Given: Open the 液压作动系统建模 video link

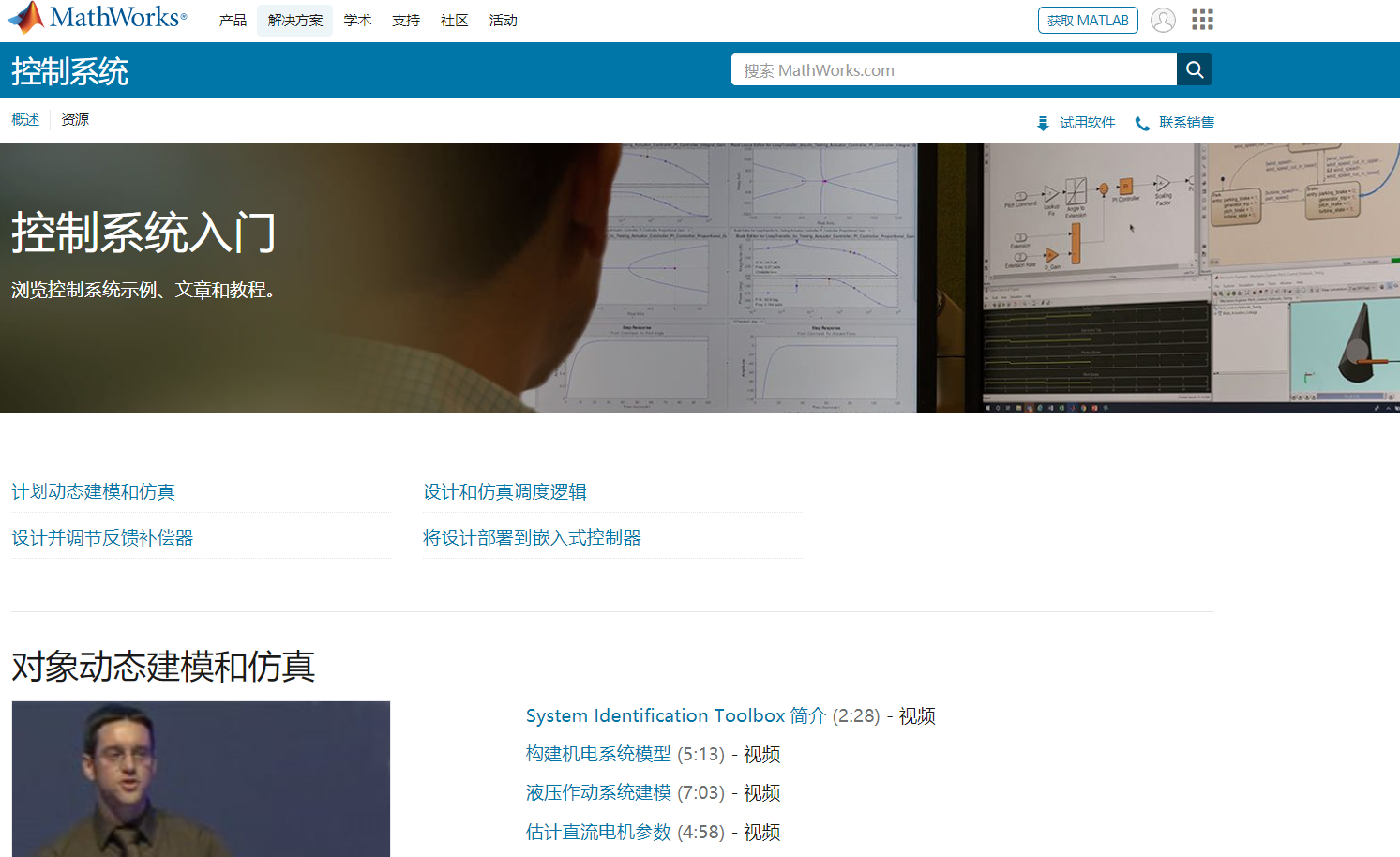Looking at the screenshot, I should 598,793.
